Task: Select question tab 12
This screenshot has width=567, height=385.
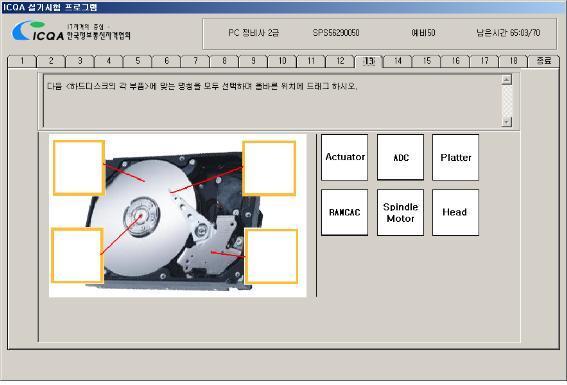Action: pos(340,61)
